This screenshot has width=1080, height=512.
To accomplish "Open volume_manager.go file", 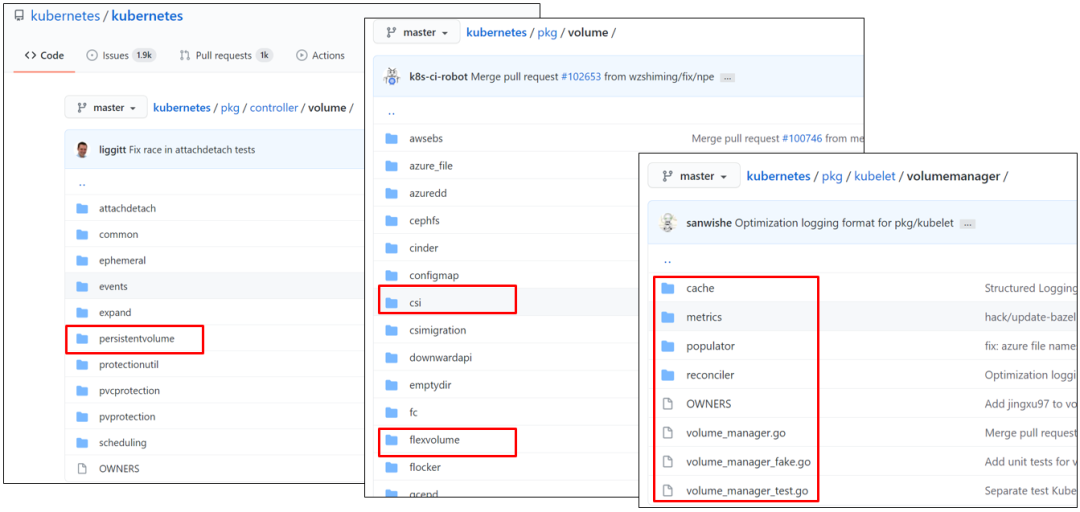I will point(736,433).
